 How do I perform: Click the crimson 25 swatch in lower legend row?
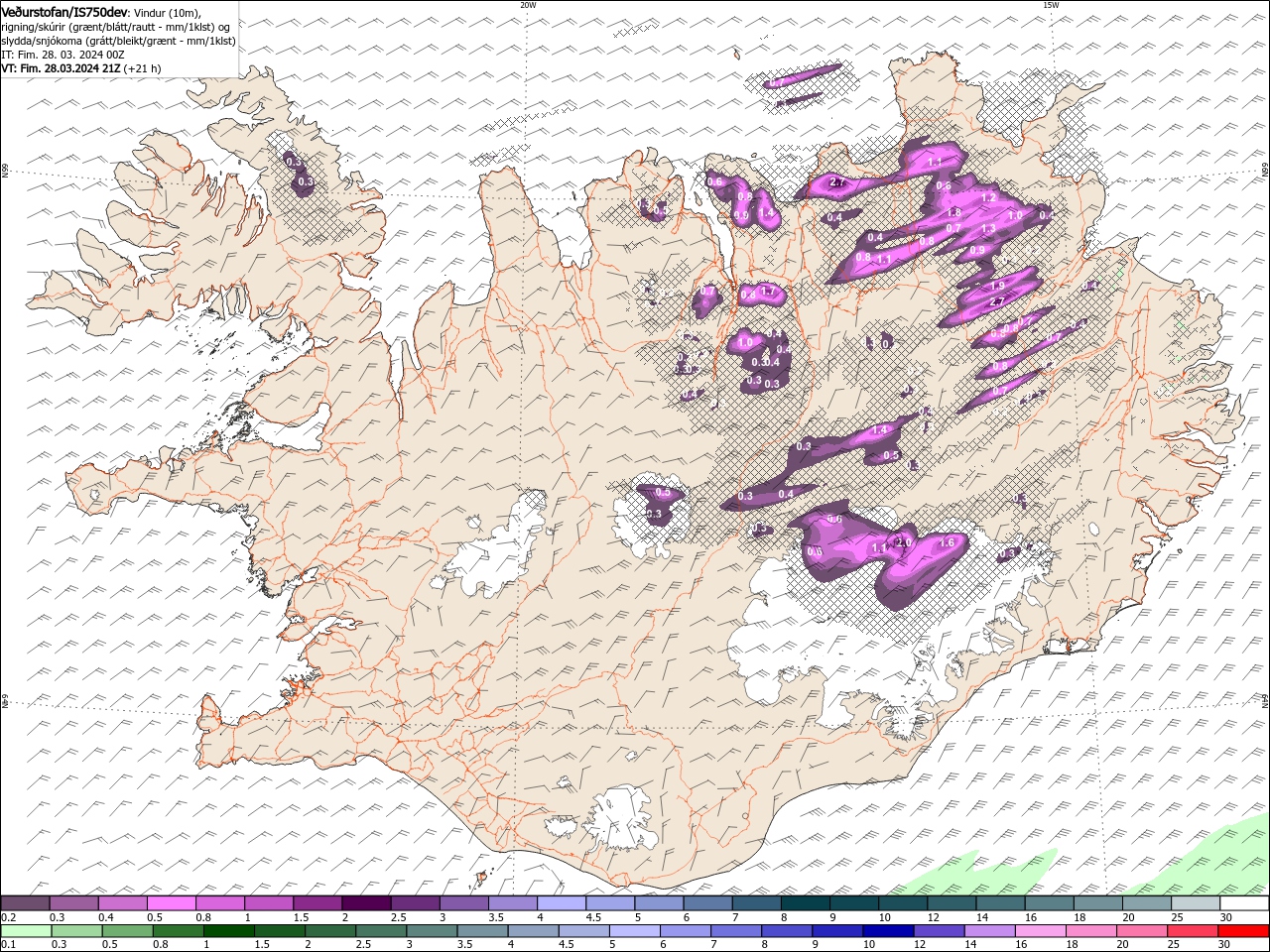[1194, 931]
